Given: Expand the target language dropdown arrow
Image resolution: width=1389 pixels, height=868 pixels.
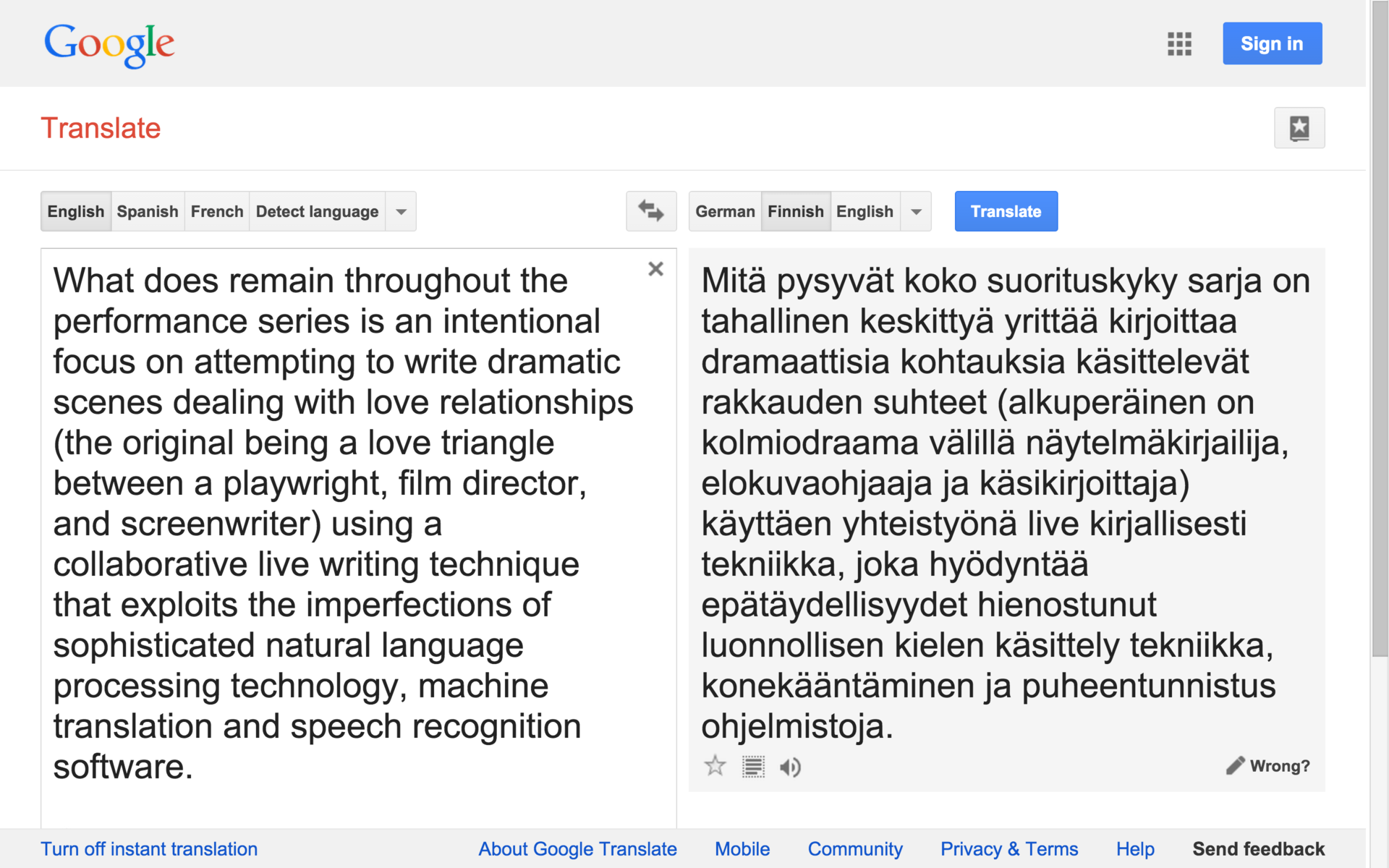Looking at the screenshot, I should (916, 211).
